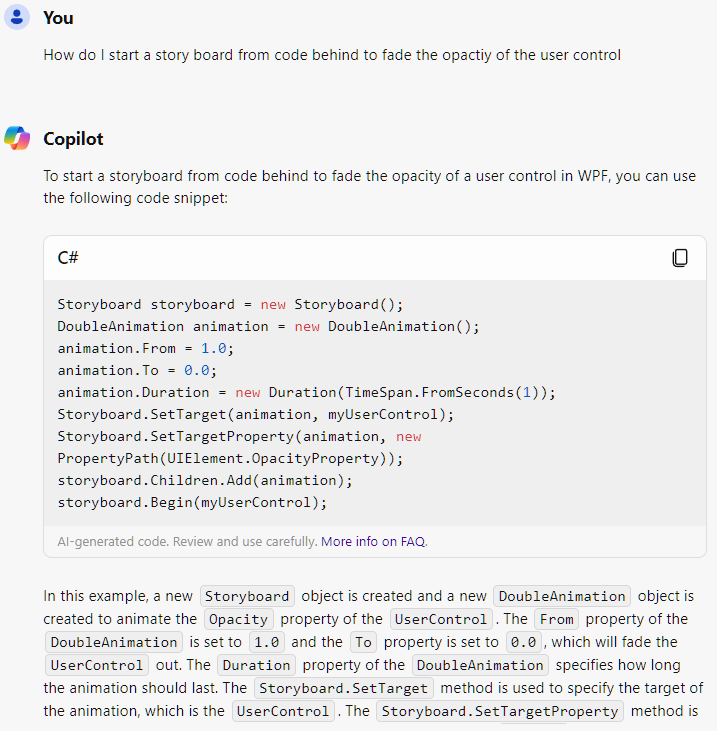Click the Copilot name heading
717x731 pixels.
point(73,139)
